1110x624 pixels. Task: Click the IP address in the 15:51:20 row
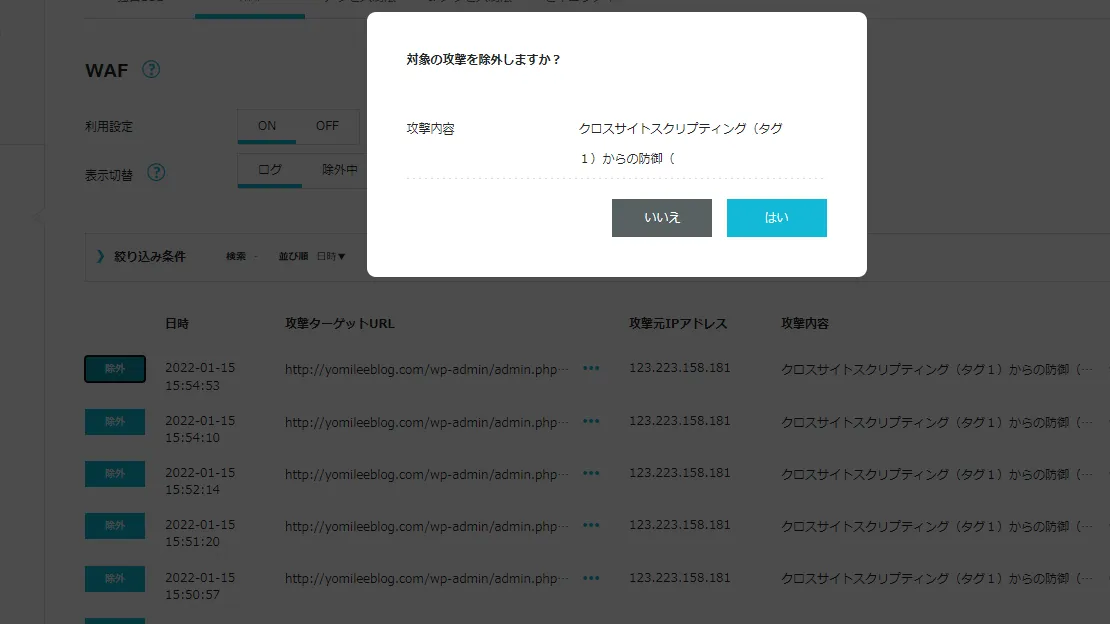coord(680,525)
